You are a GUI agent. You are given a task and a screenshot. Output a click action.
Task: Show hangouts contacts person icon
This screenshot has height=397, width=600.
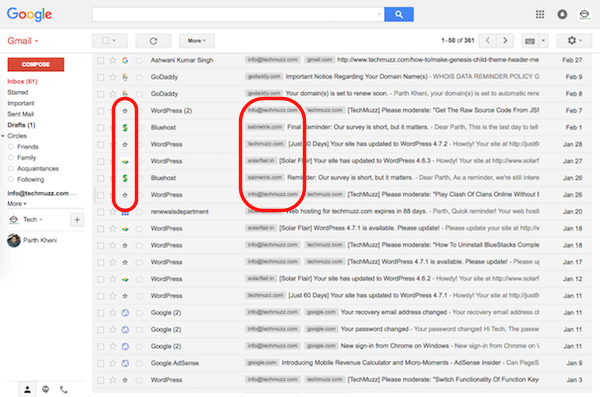click(x=27, y=389)
